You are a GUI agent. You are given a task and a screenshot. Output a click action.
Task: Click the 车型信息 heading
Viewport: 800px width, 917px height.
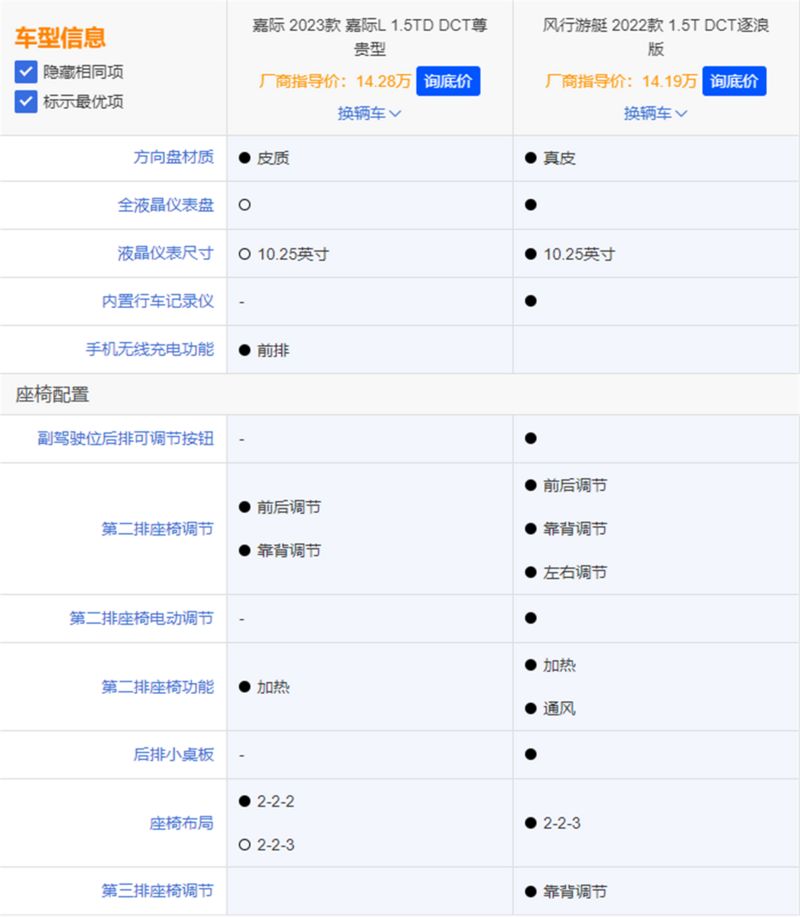pos(60,38)
